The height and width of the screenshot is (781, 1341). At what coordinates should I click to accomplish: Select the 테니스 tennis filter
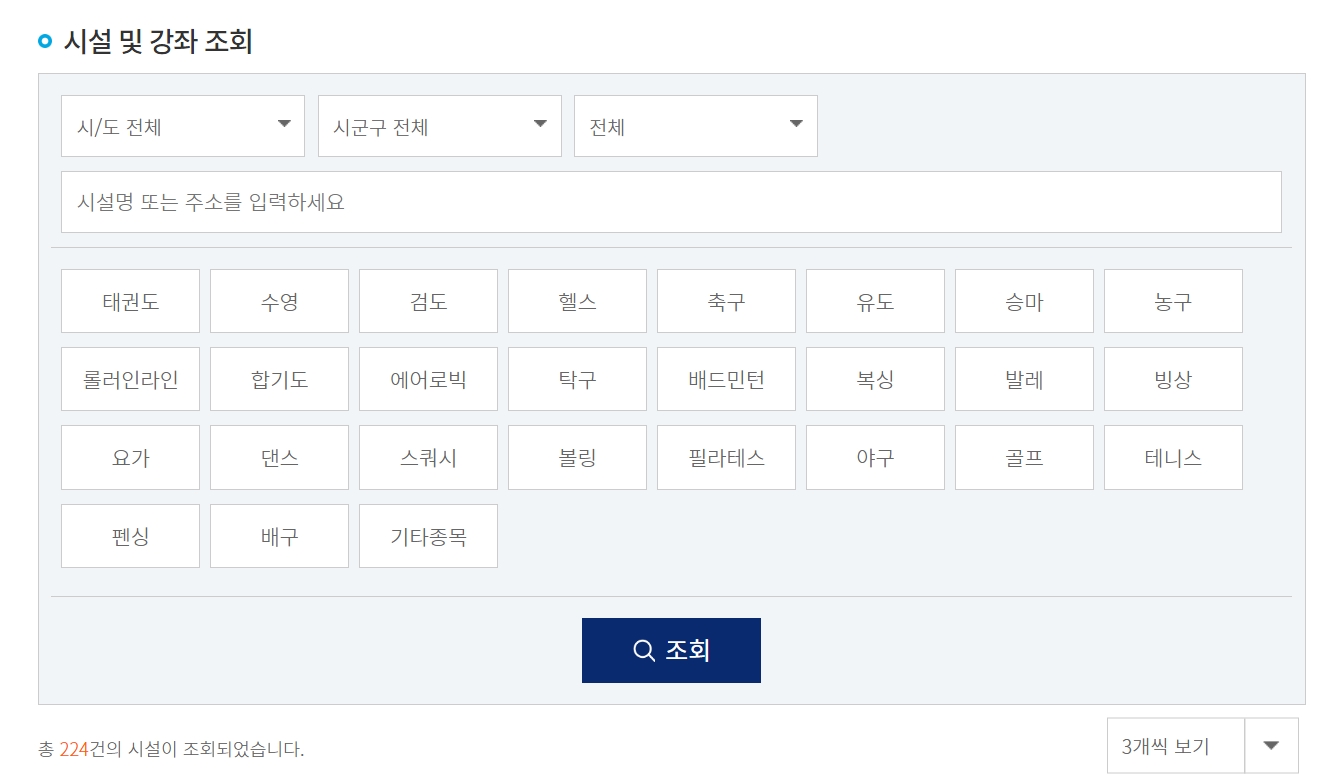pyautogui.click(x=1173, y=457)
